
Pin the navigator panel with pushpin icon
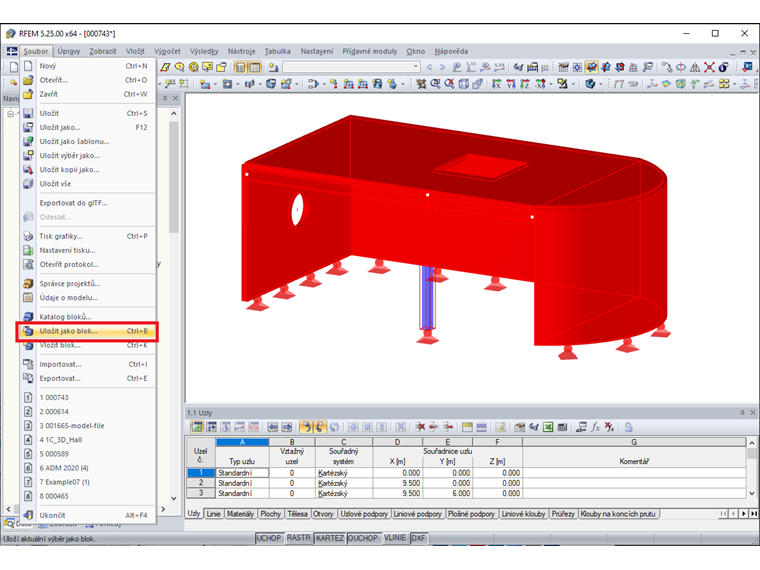click(165, 98)
